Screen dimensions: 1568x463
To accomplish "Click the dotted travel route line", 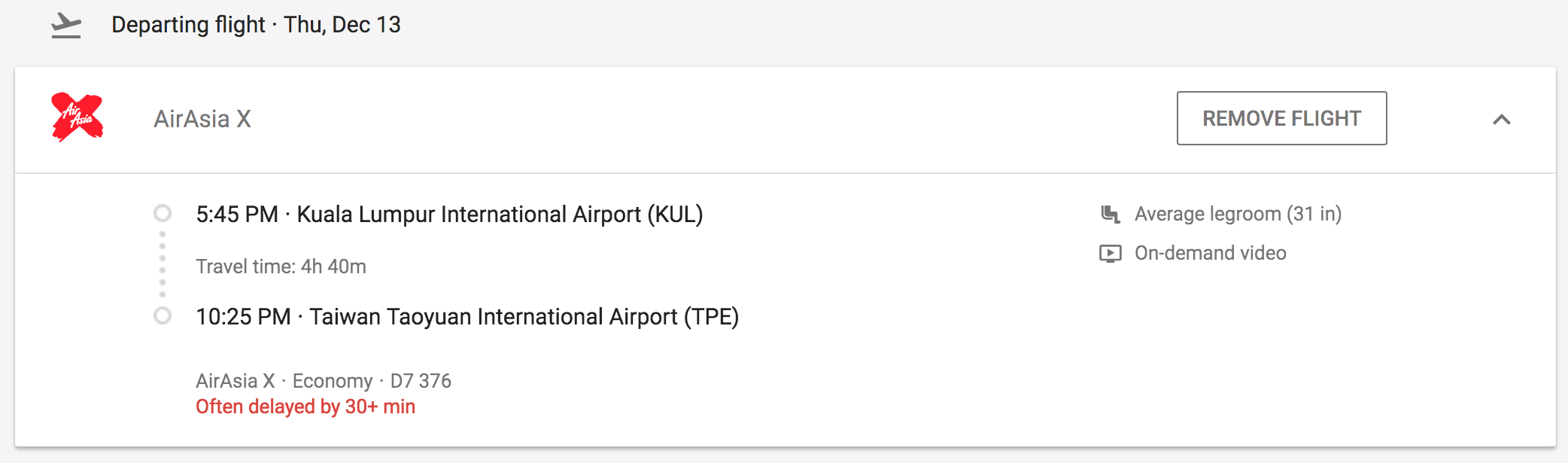I will (163, 265).
